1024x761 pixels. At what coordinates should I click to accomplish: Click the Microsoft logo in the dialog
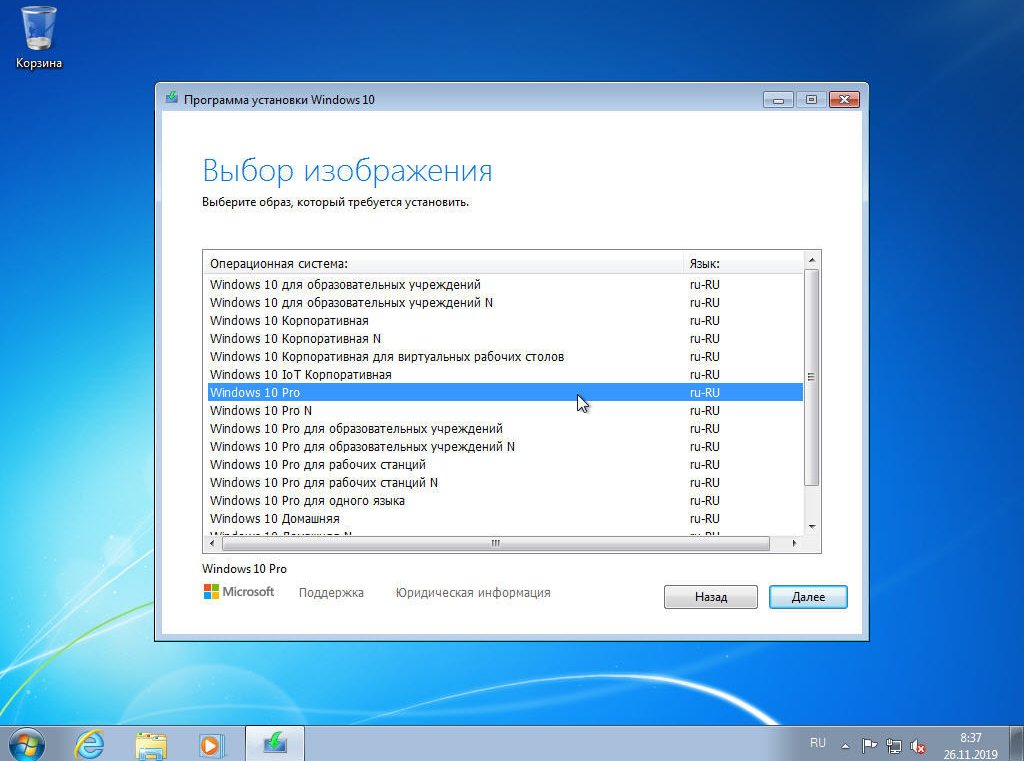[238, 592]
